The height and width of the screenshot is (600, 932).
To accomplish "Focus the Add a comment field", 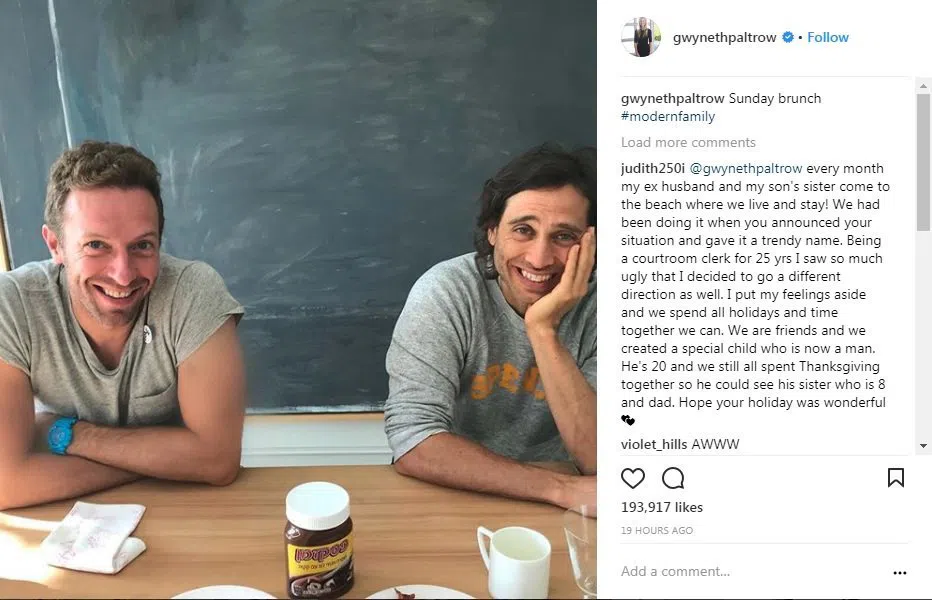I will [x=754, y=571].
